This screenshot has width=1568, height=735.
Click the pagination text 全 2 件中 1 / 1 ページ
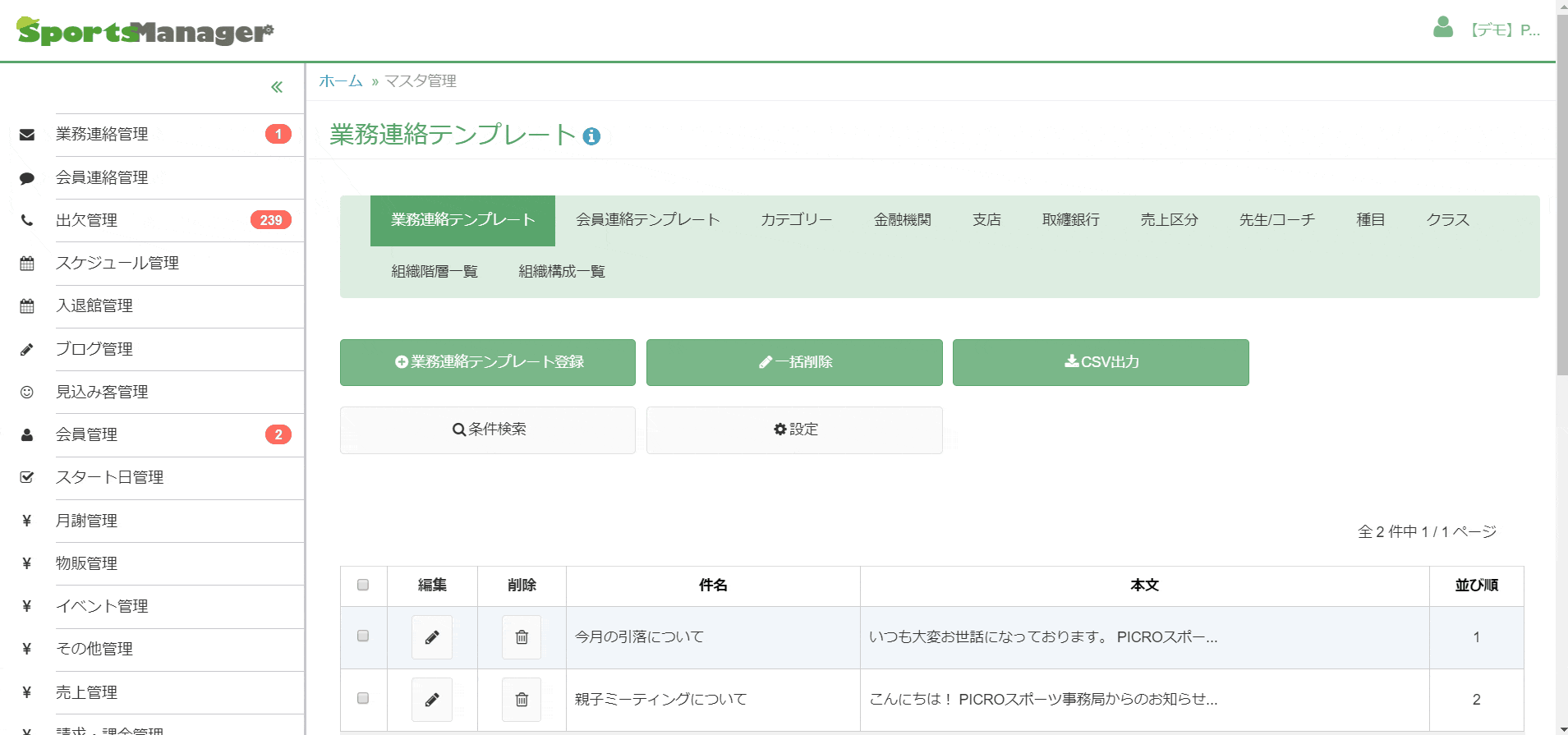pyautogui.click(x=1428, y=532)
